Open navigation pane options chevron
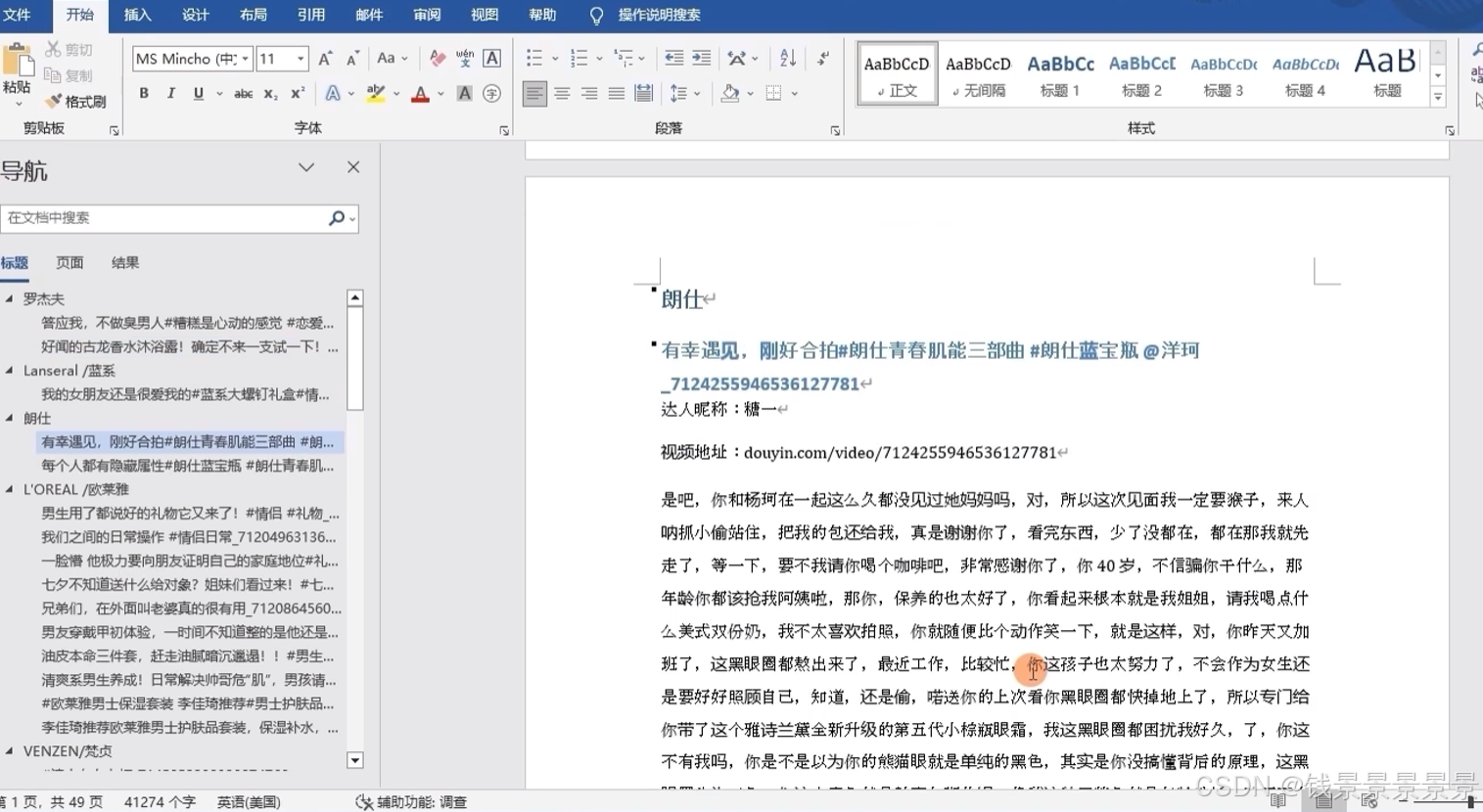This screenshot has height=812, width=1483. (x=306, y=167)
